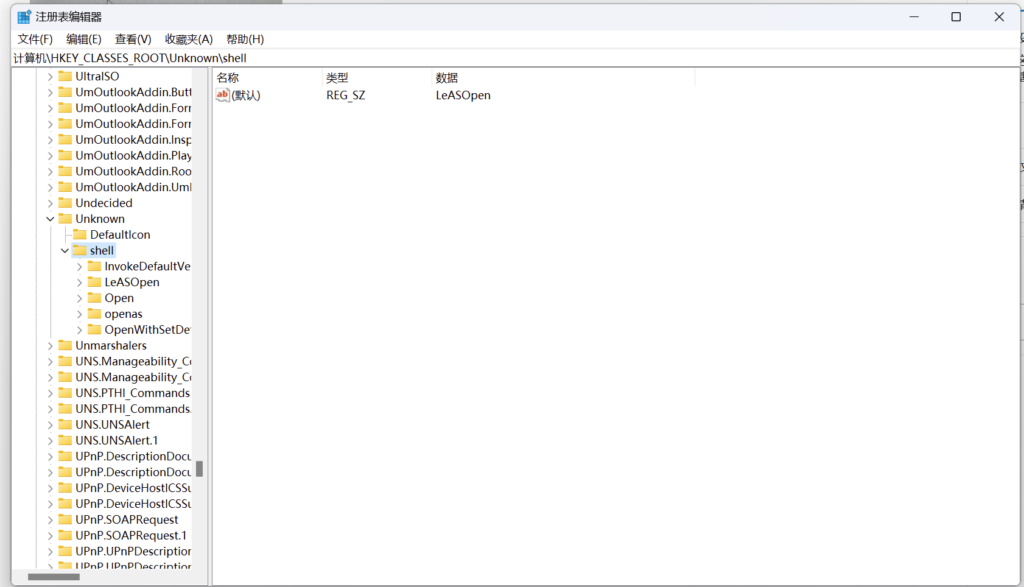Click the UltraISO folder icon
The width and height of the screenshot is (1024, 587).
[x=65, y=77]
